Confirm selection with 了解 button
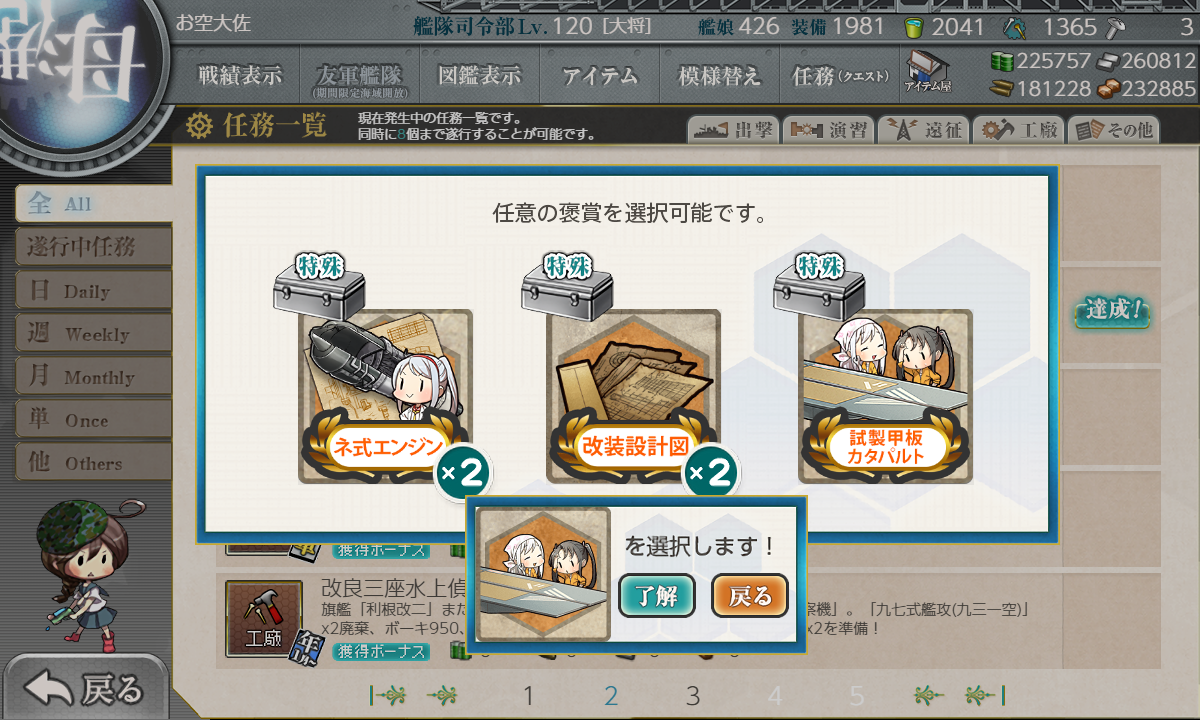Image resolution: width=1200 pixels, height=720 pixels. coord(657,596)
